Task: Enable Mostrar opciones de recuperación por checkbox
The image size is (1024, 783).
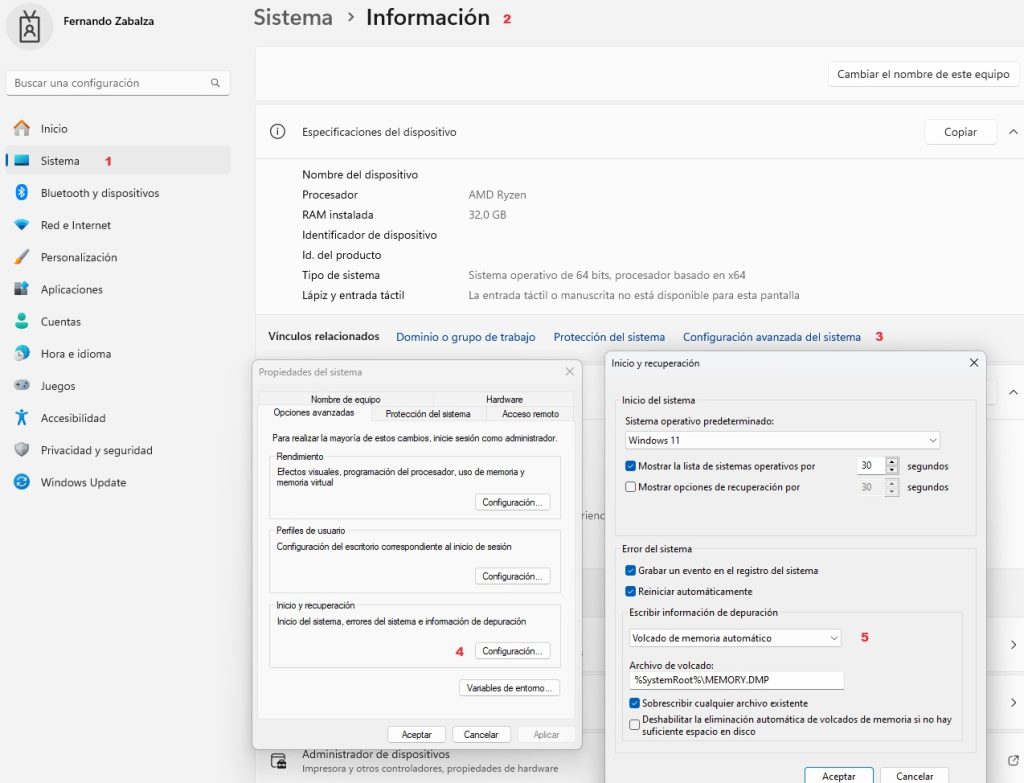Action: point(630,487)
